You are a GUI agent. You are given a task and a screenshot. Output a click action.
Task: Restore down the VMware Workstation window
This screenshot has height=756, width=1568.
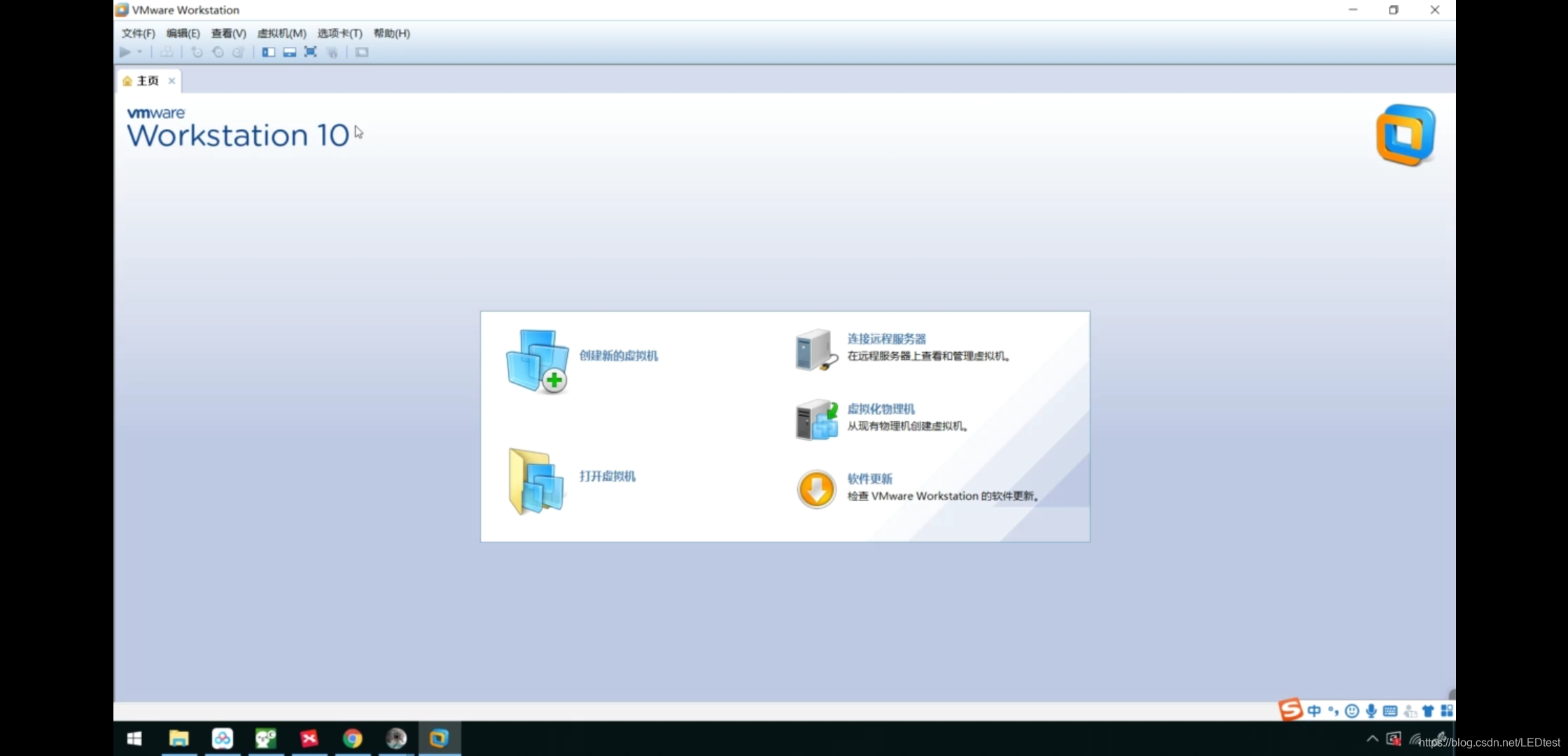click(1394, 10)
